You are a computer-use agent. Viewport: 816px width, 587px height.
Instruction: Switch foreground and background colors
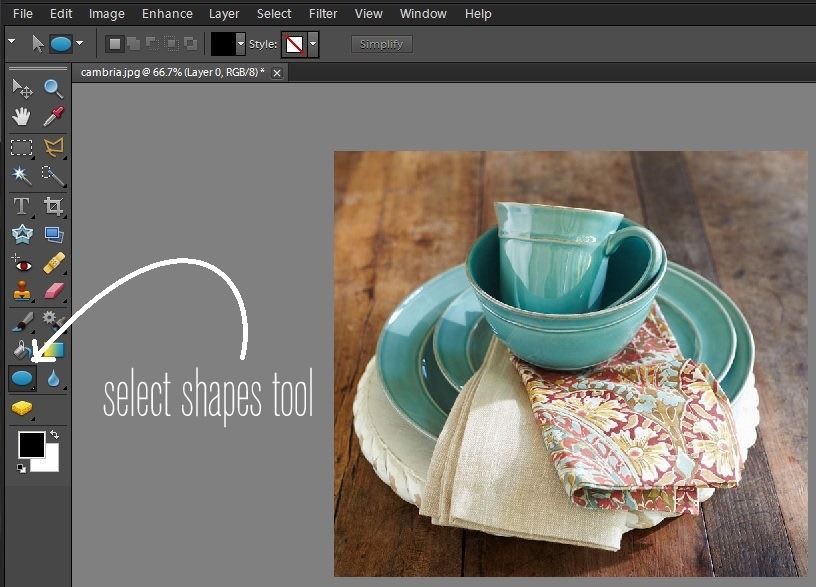coord(53,436)
